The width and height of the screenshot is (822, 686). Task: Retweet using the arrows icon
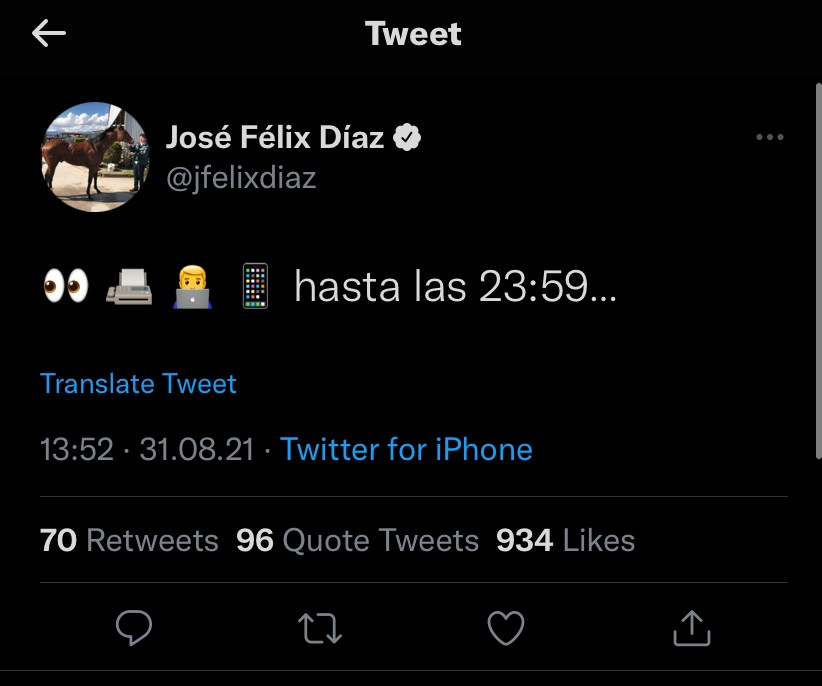[x=320, y=627]
